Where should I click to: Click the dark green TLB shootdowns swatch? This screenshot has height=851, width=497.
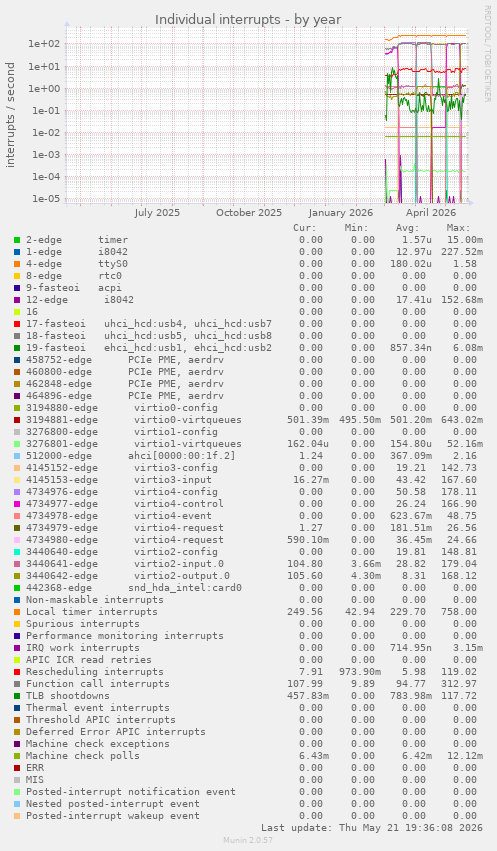[x=17, y=696]
